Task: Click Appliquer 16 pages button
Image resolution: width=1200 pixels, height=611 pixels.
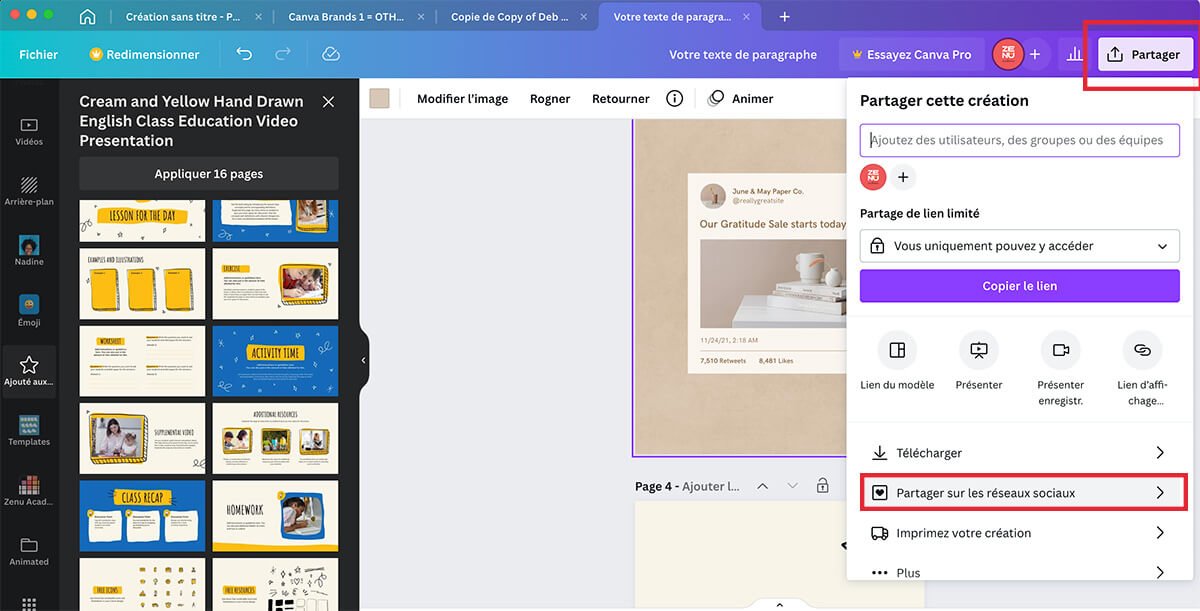Action: point(208,174)
